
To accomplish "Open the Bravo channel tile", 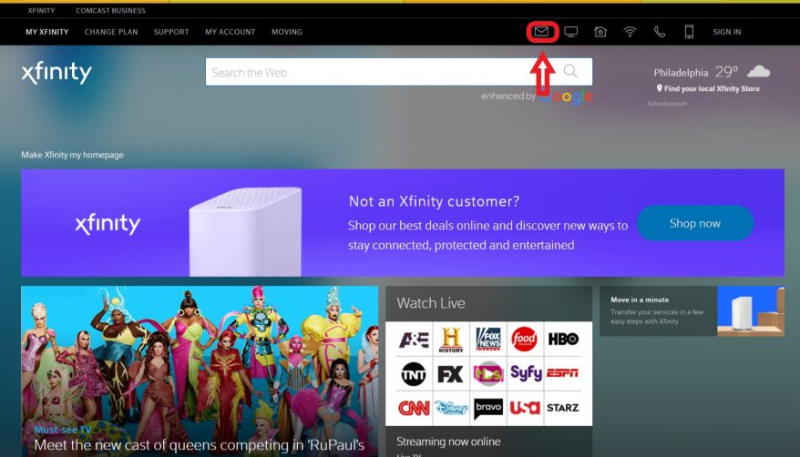I will click(x=488, y=408).
